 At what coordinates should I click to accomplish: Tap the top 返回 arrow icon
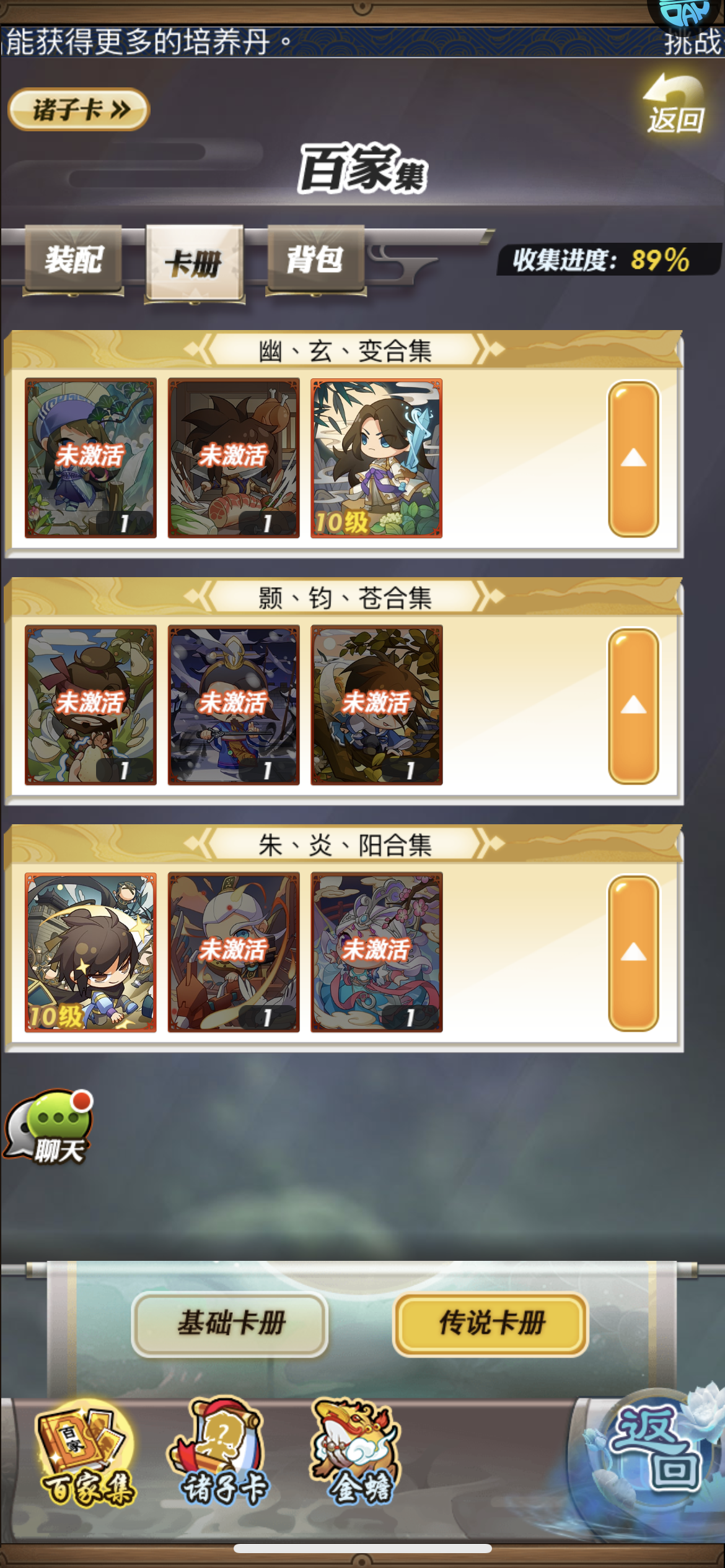click(675, 103)
